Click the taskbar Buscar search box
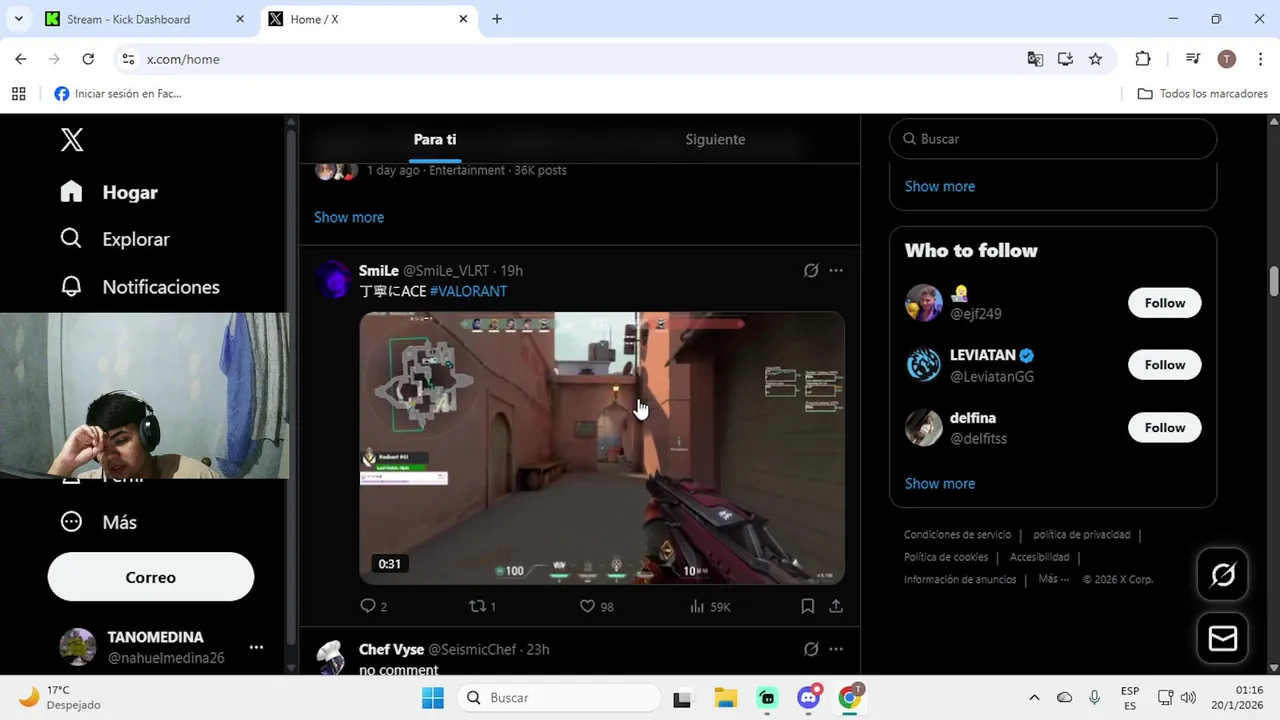 (x=560, y=698)
